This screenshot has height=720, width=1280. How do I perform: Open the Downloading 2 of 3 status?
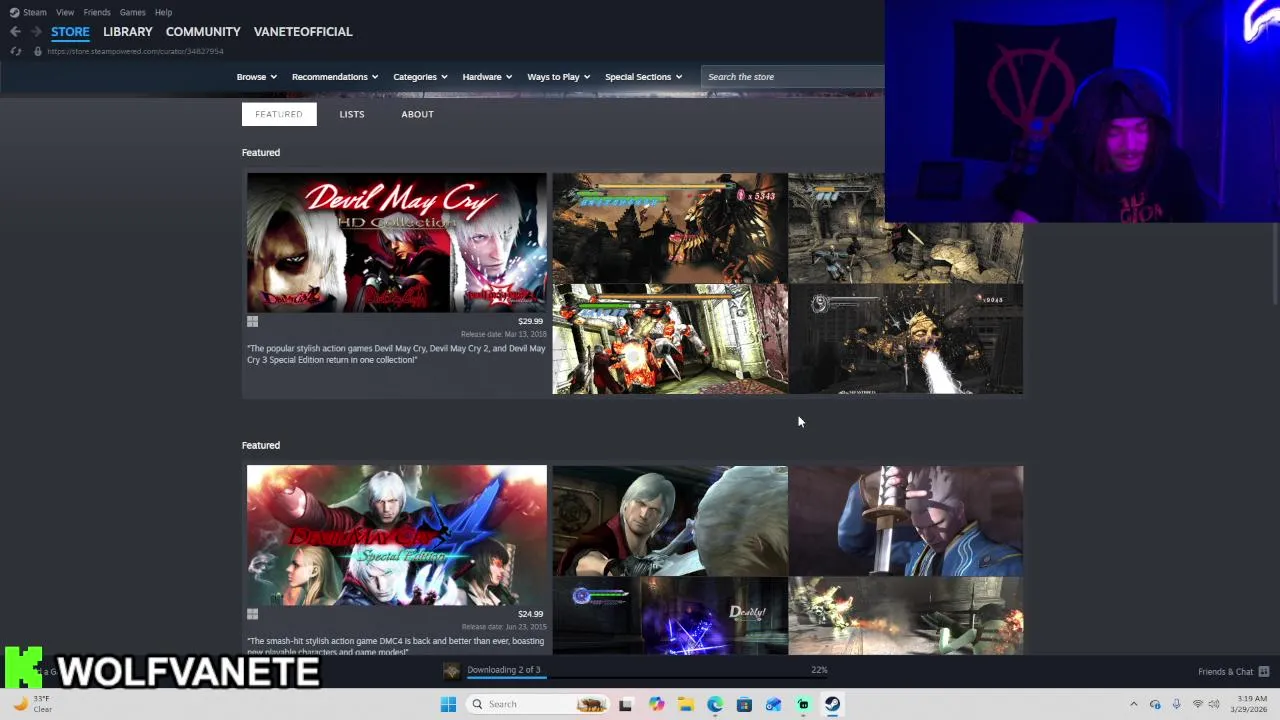point(504,670)
